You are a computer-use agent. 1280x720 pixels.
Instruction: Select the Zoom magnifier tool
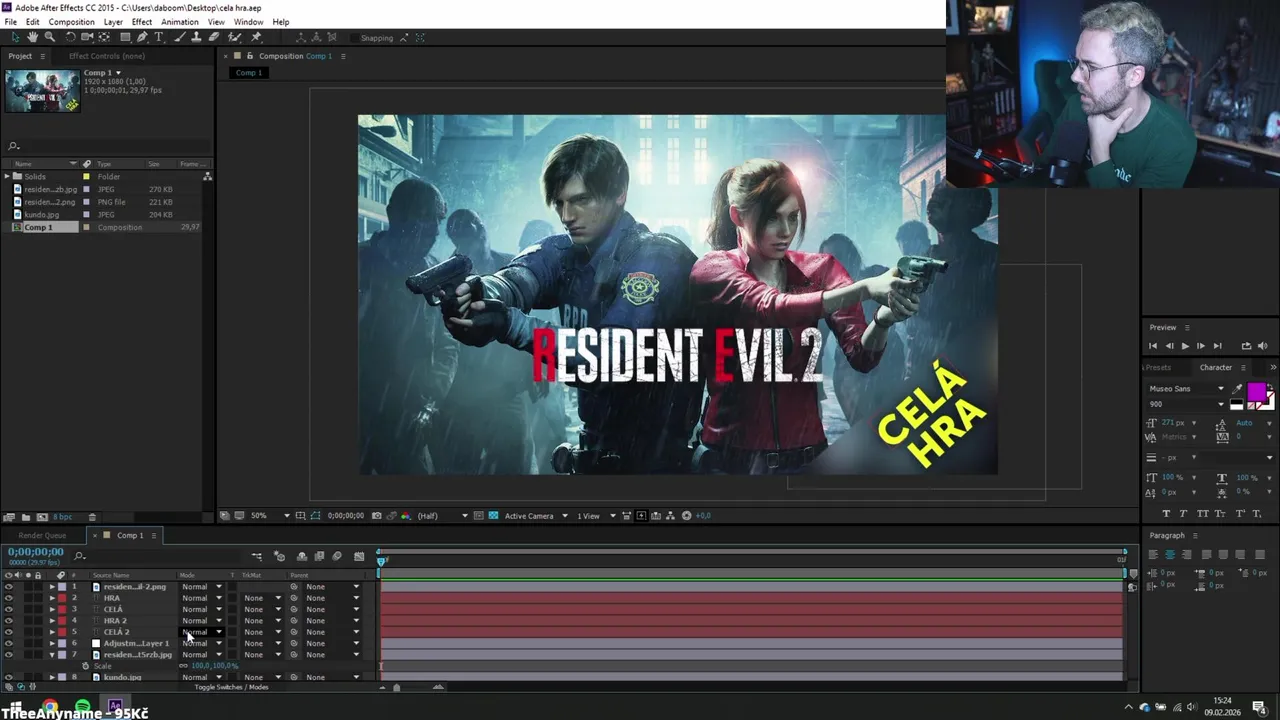pyautogui.click(x=49, y=37)
